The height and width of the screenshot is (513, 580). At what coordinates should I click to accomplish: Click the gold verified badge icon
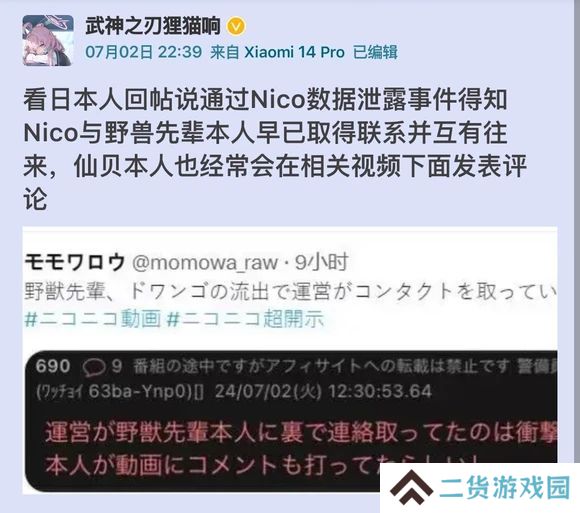click(x=236, y=27)
